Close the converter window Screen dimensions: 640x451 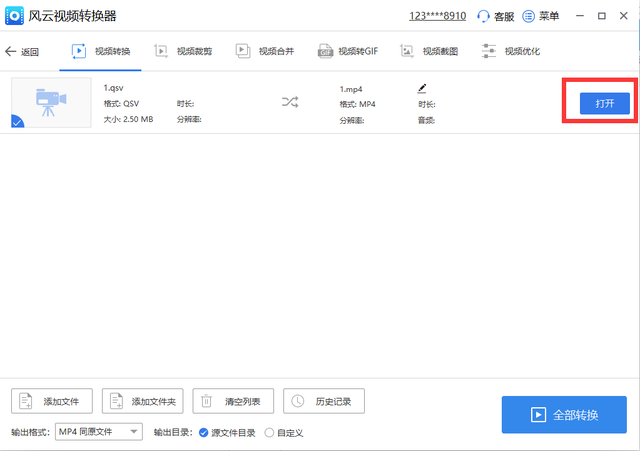(x=623, y=16)
